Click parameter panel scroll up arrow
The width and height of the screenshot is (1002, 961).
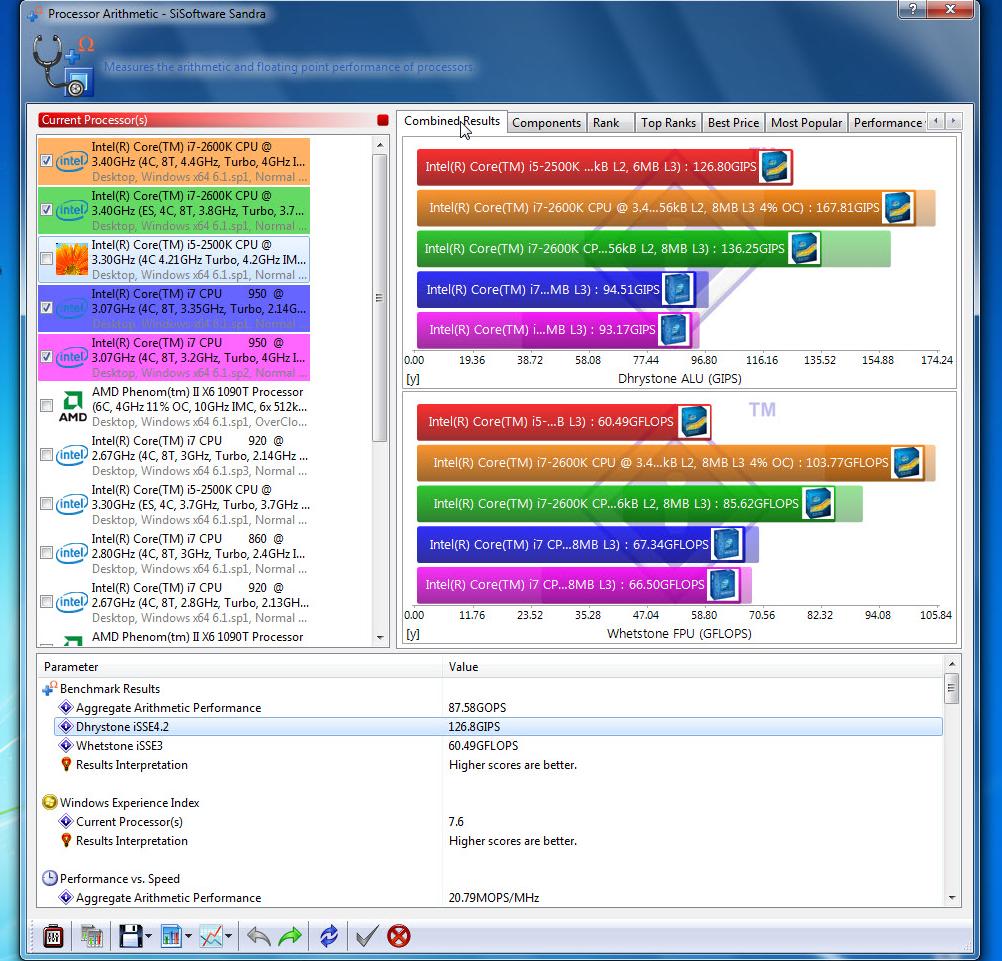pos(952,664)
